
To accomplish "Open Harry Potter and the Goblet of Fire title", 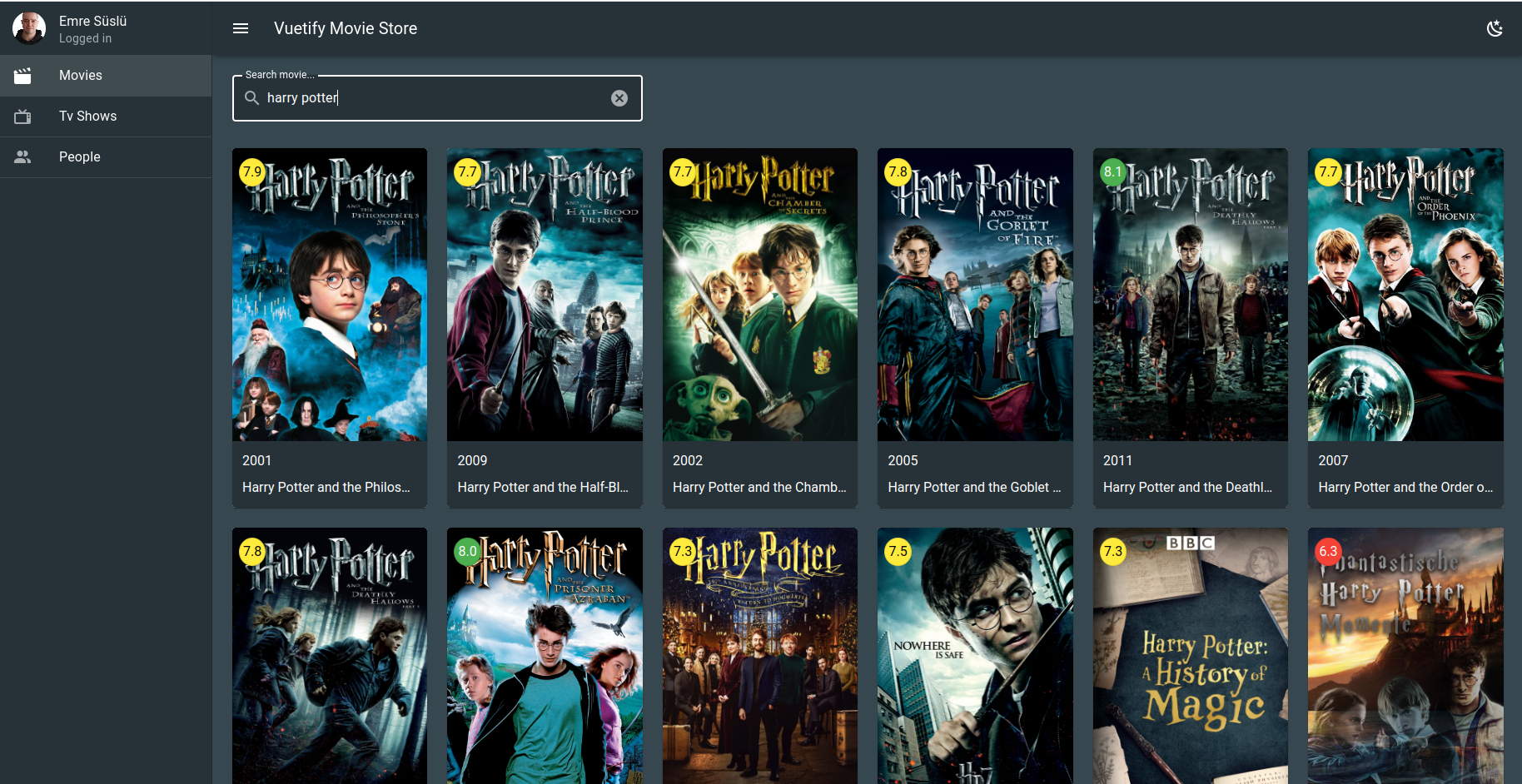I will (x=974, y=487).
